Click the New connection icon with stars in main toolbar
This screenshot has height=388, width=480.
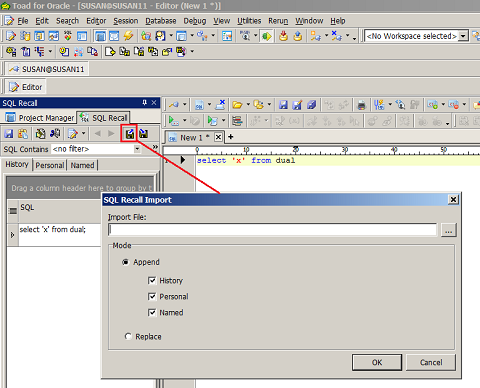(315, 36)
